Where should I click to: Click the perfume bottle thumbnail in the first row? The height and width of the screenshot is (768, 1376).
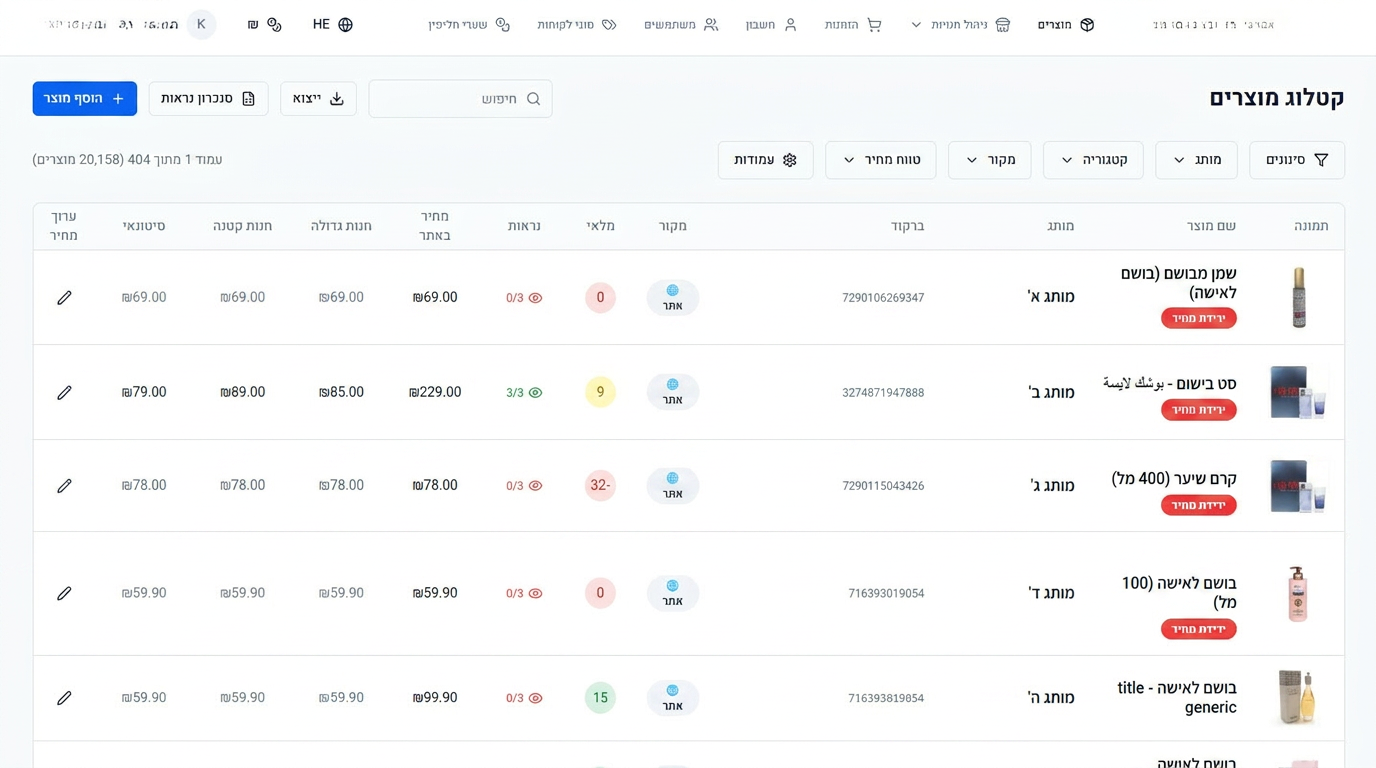(1298, 297)
